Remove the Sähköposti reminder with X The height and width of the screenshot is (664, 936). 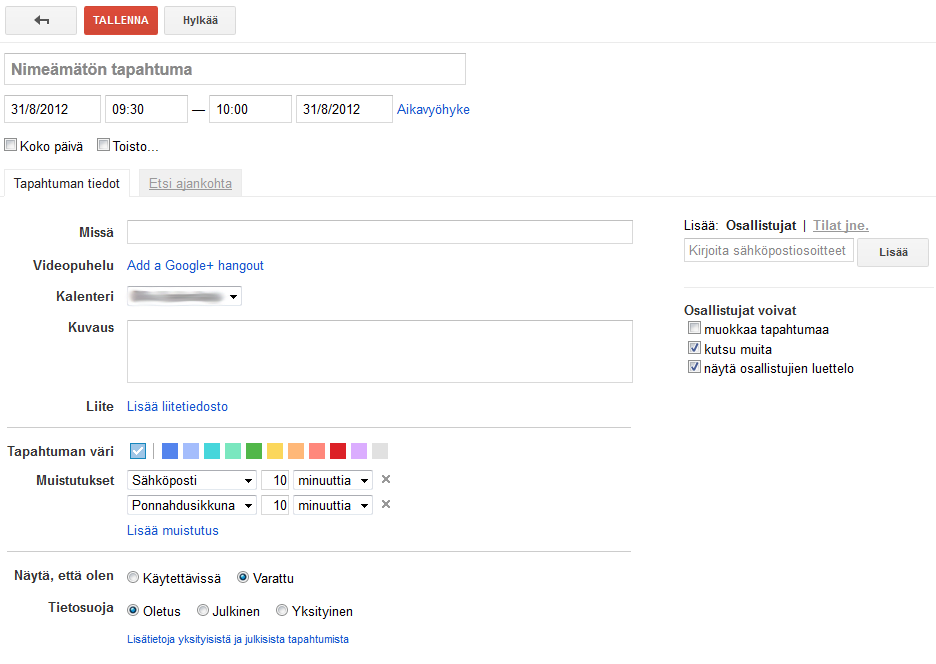tap(386, 481)
